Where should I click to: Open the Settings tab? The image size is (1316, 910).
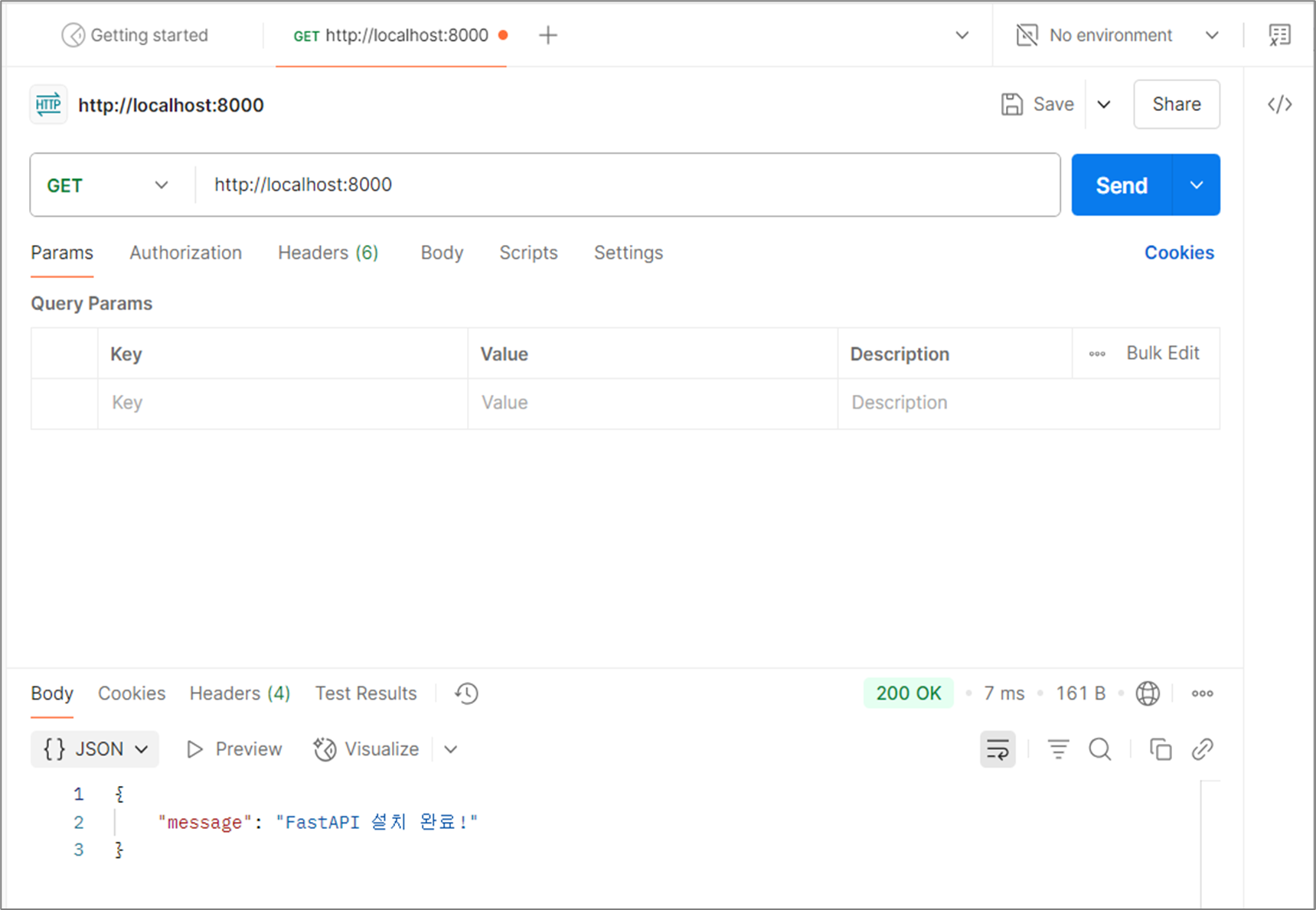click(x=629, y=253)
